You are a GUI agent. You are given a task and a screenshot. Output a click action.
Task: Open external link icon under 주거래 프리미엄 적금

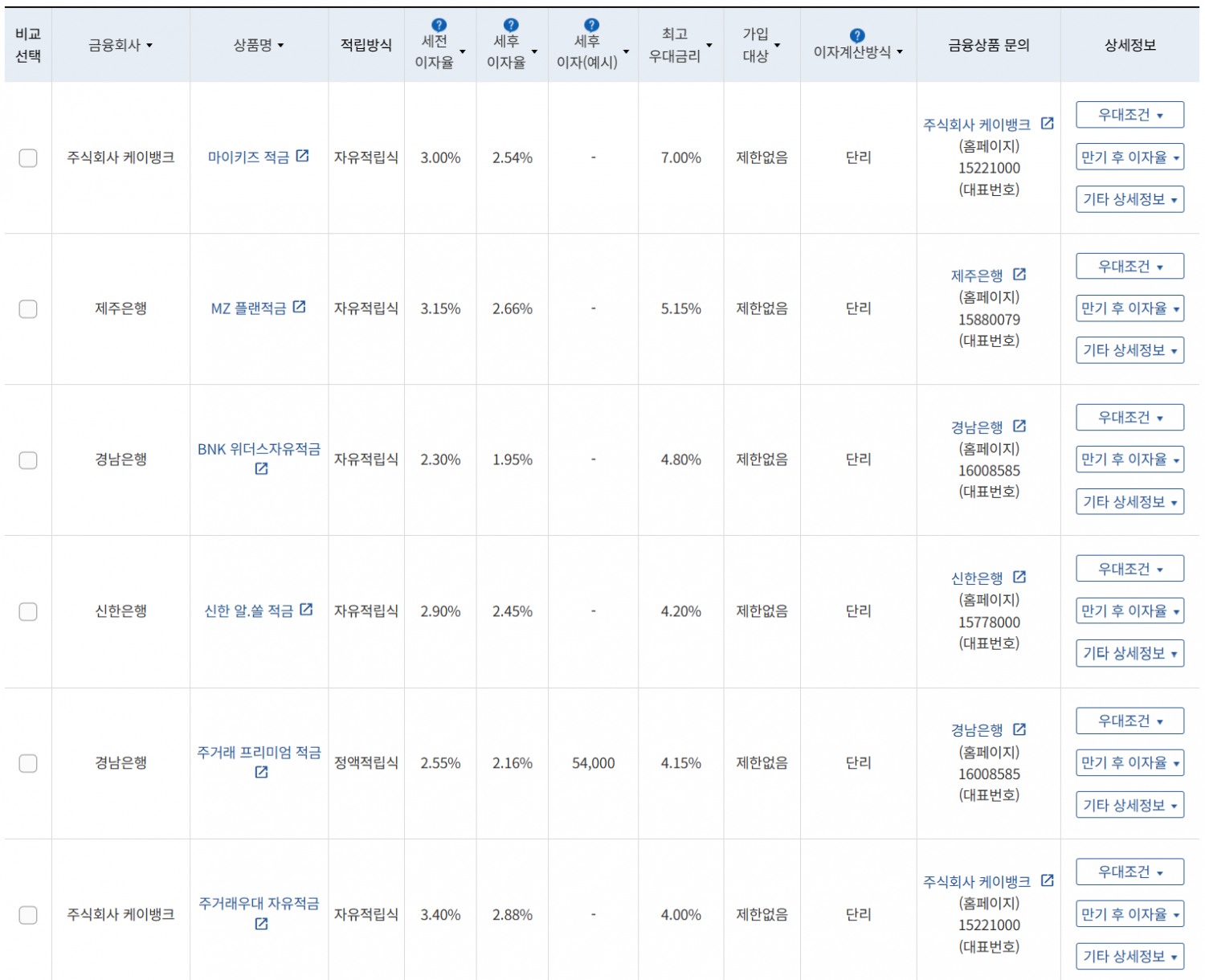tap(261, 772)
